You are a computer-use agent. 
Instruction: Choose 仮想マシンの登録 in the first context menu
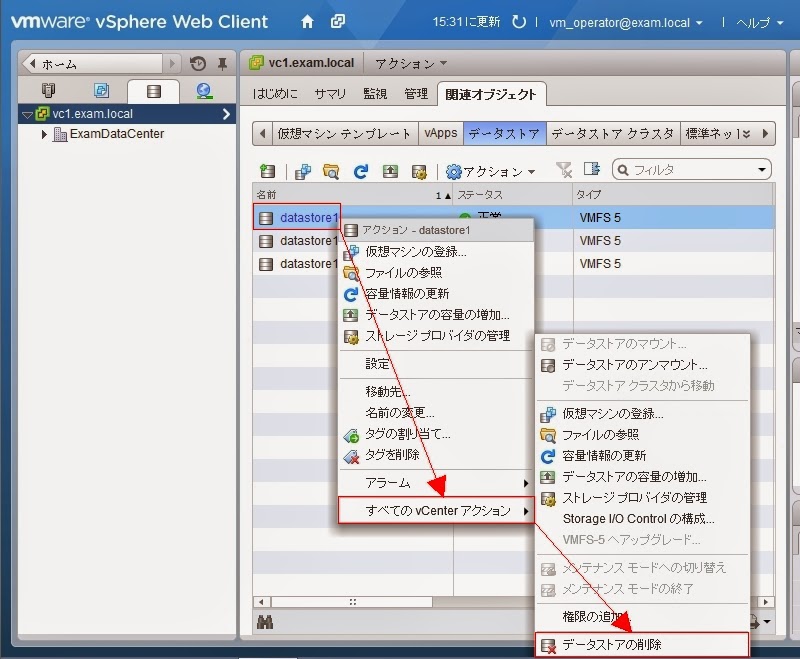click(437, 251)
